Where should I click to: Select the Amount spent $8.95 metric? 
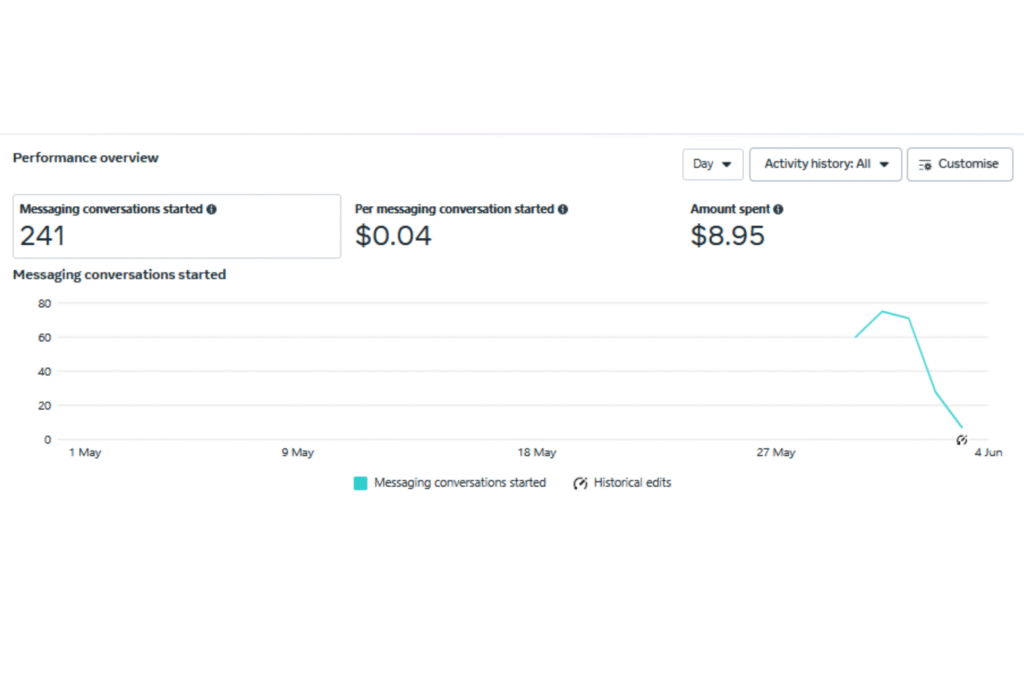tap(728, 236)
